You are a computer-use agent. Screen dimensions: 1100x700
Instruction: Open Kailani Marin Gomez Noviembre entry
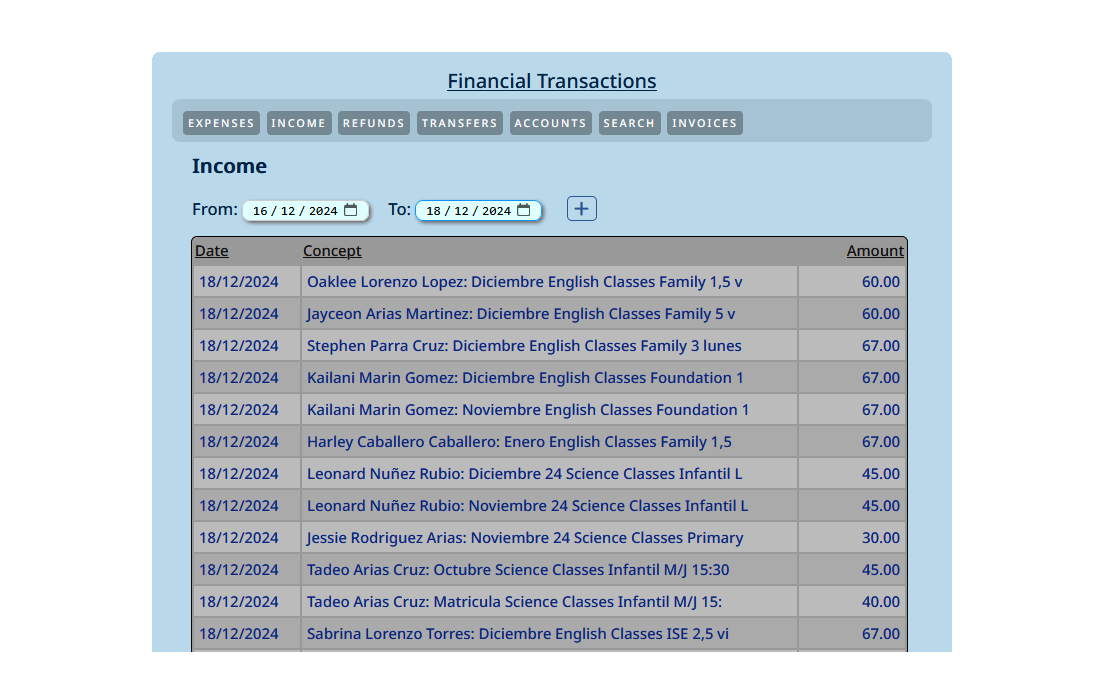(x=528, y=410)
